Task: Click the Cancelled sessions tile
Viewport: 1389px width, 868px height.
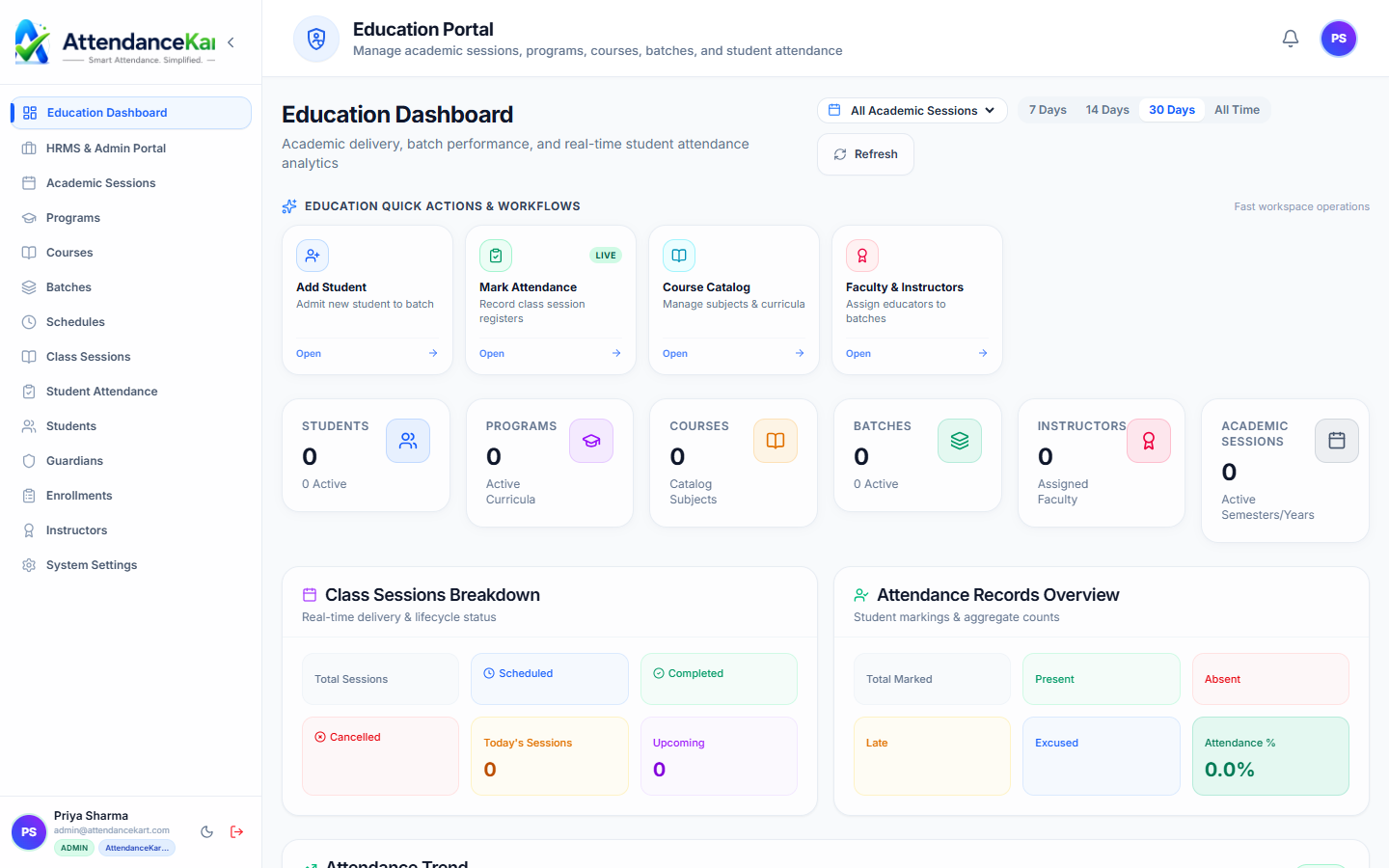Action: click(380, 756)
